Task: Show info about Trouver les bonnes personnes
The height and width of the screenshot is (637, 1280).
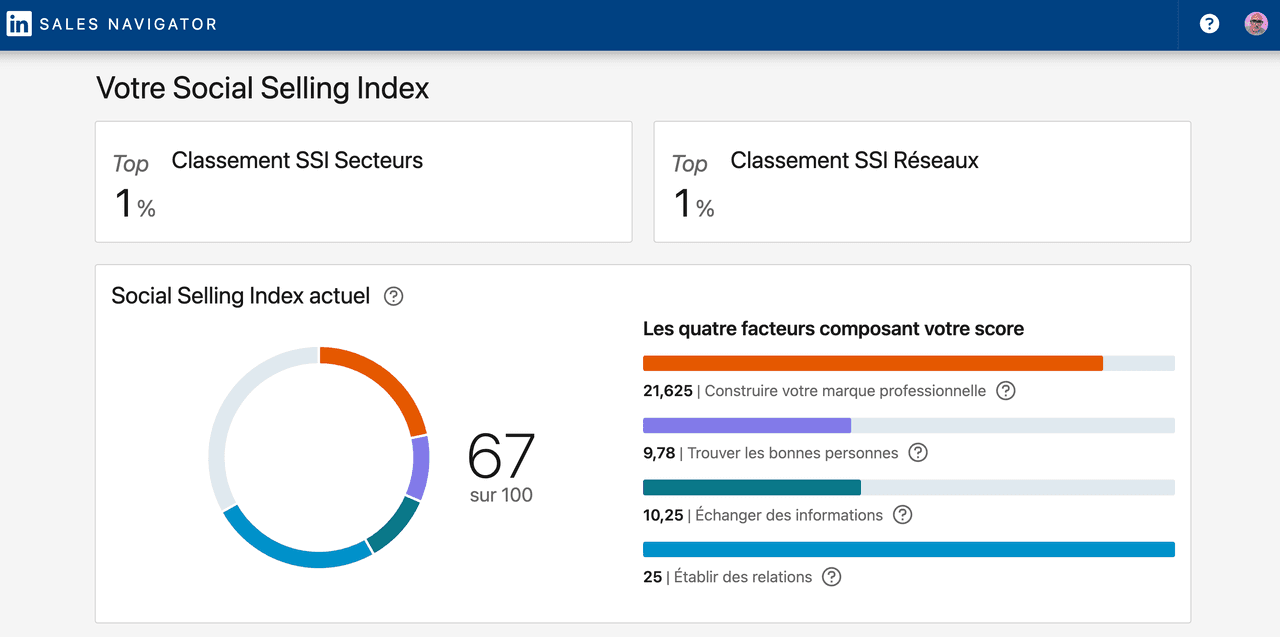Action: [918, 453]
